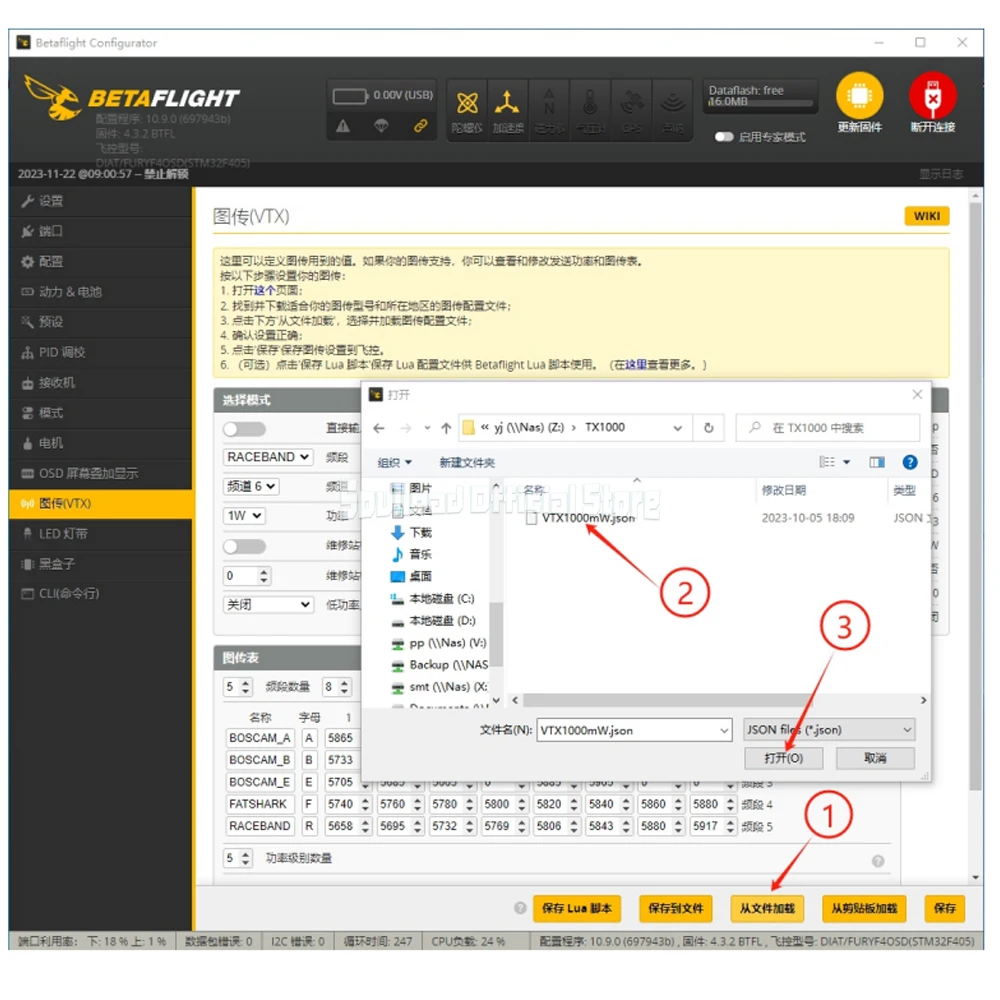Open the LED Strip tab
Screen dimensions: 1000x1000
pyautogui.click(x=100, y=534)
